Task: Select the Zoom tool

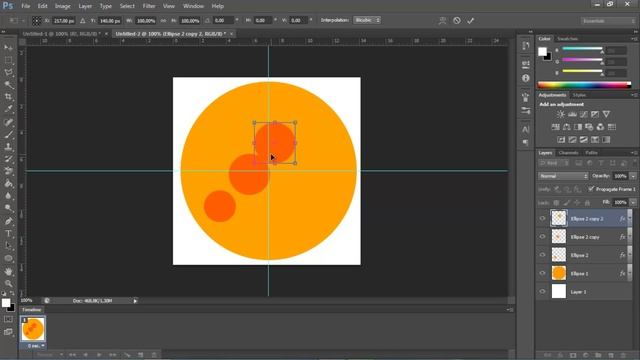Action: pos(8,283)
